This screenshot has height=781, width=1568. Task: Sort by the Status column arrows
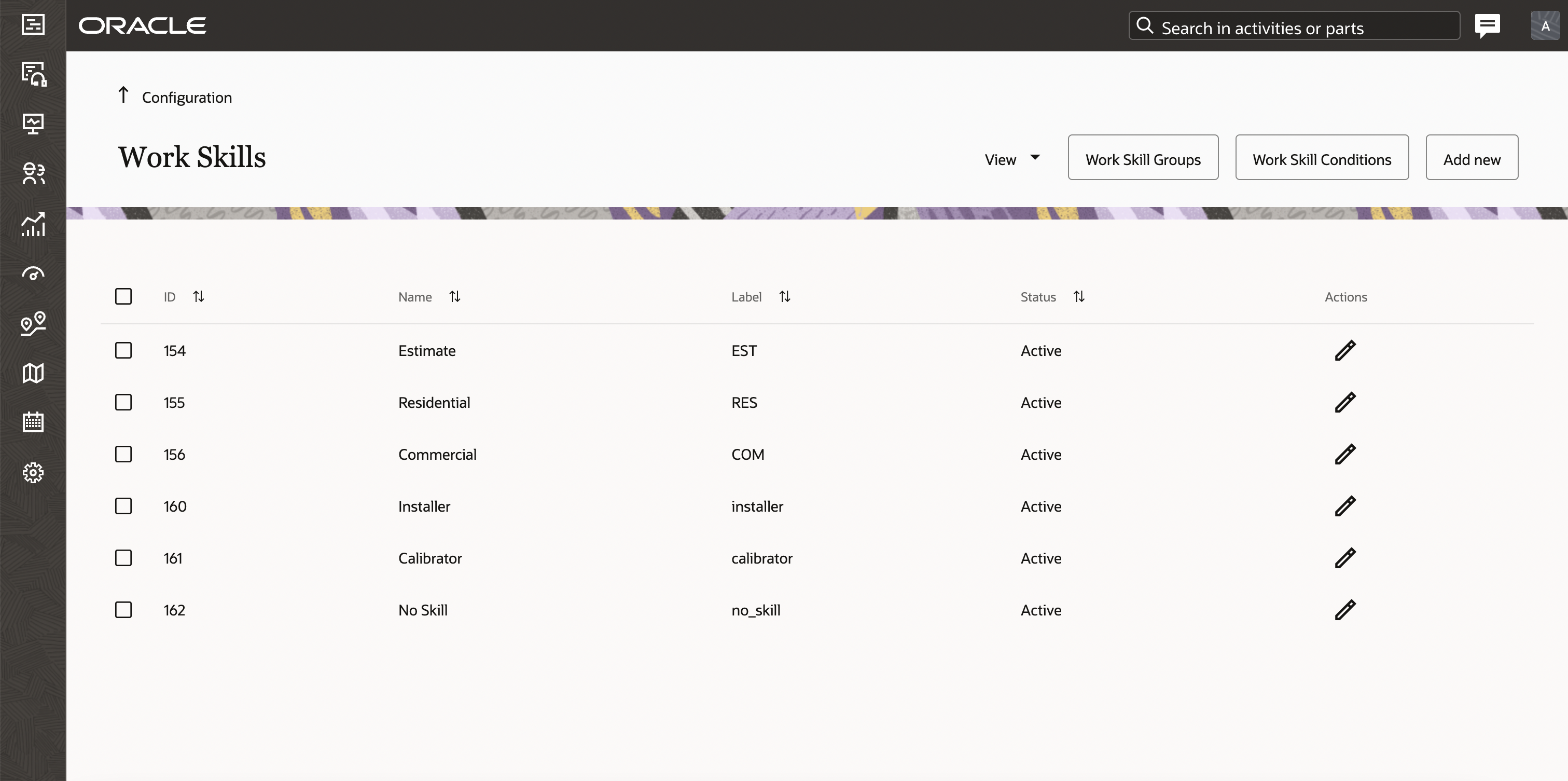[1078, 297]
